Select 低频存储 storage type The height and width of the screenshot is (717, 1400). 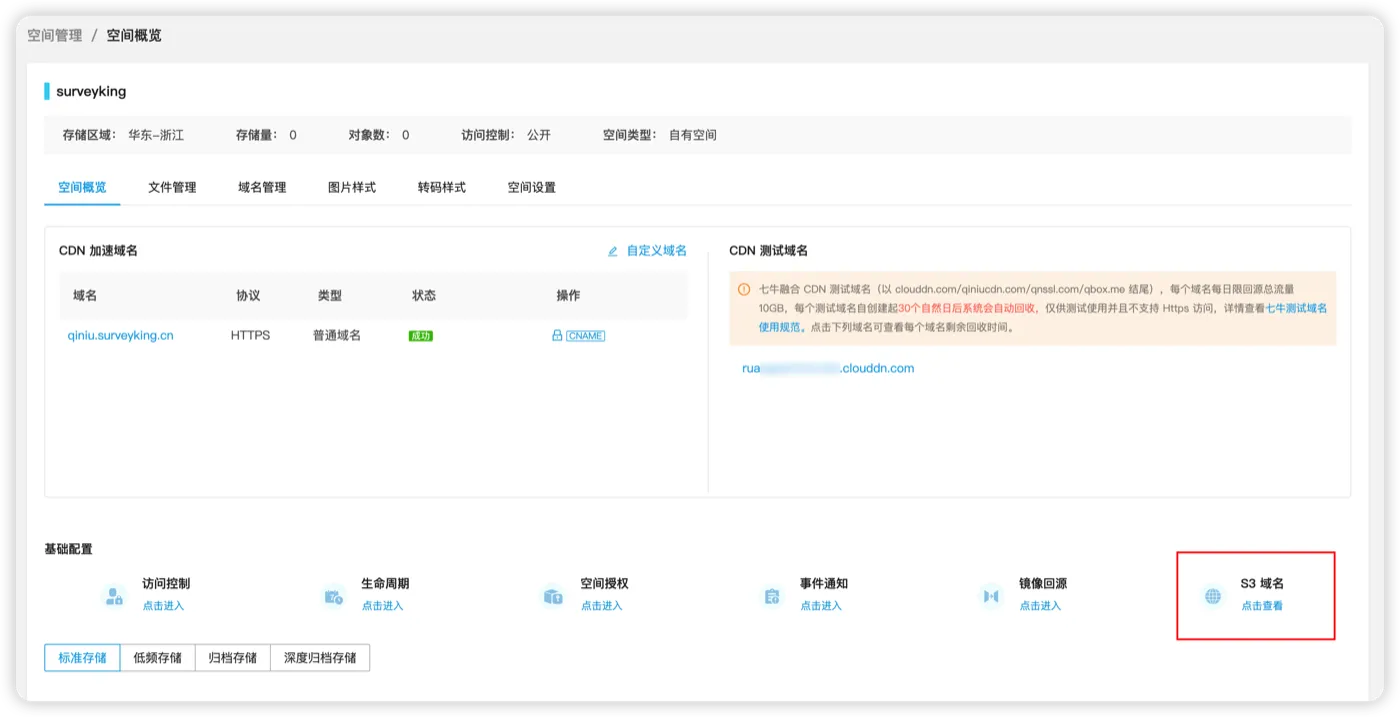pyautogui.click(x=158, y=658)
